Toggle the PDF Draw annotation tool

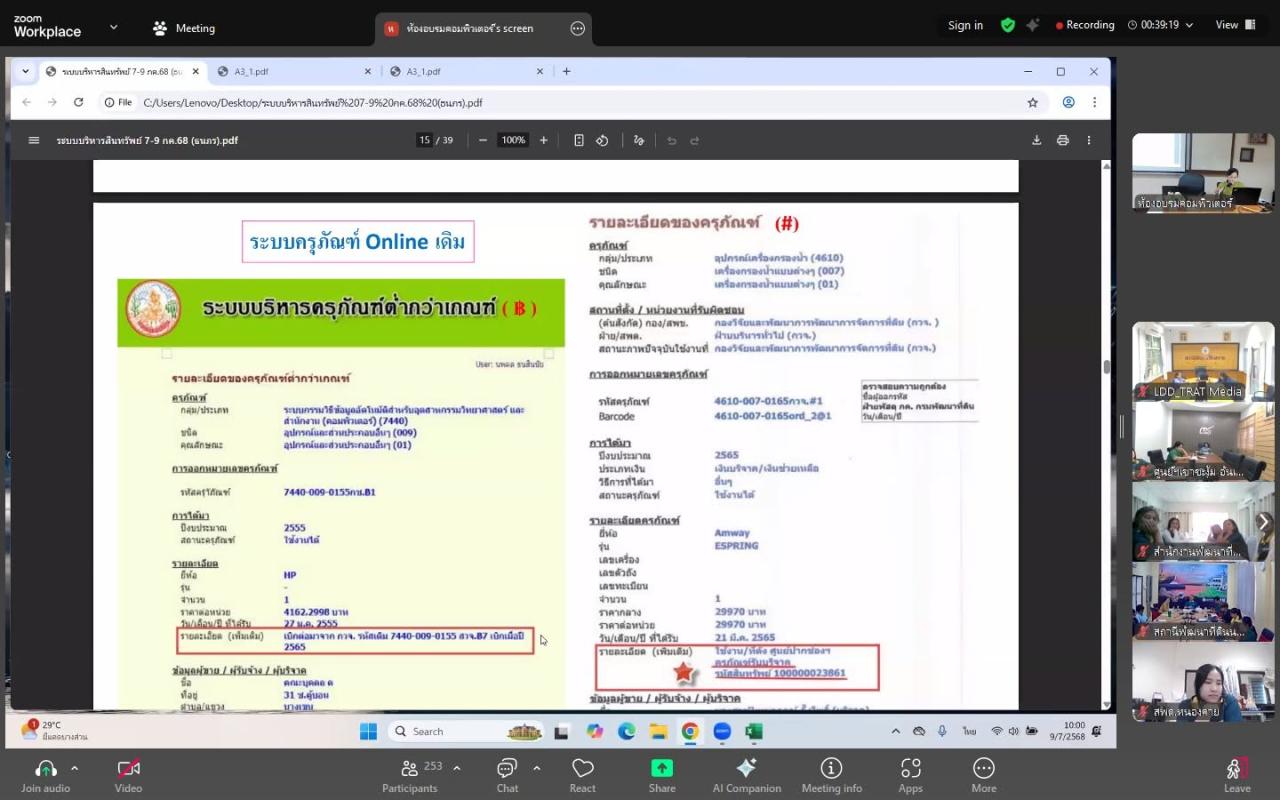coord(639,140)
